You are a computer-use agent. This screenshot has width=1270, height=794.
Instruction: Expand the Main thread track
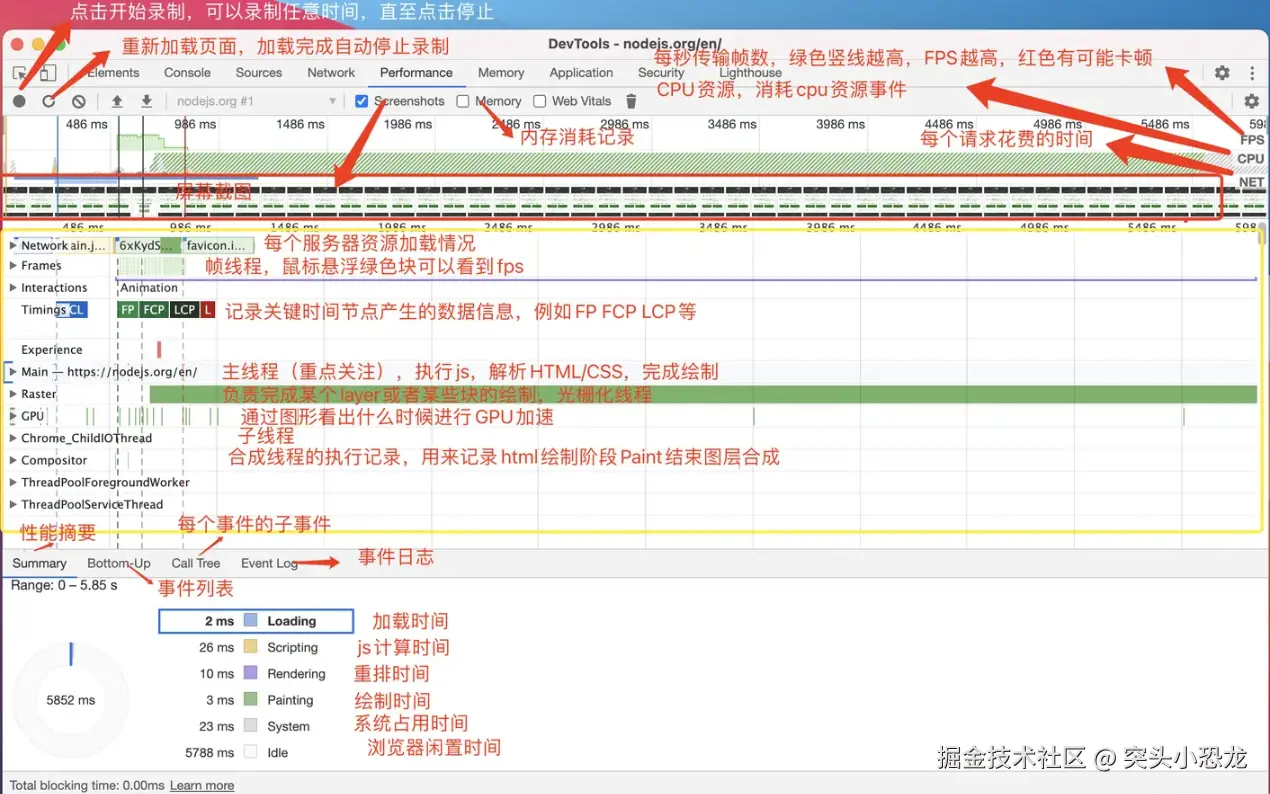tap(13, 372)
